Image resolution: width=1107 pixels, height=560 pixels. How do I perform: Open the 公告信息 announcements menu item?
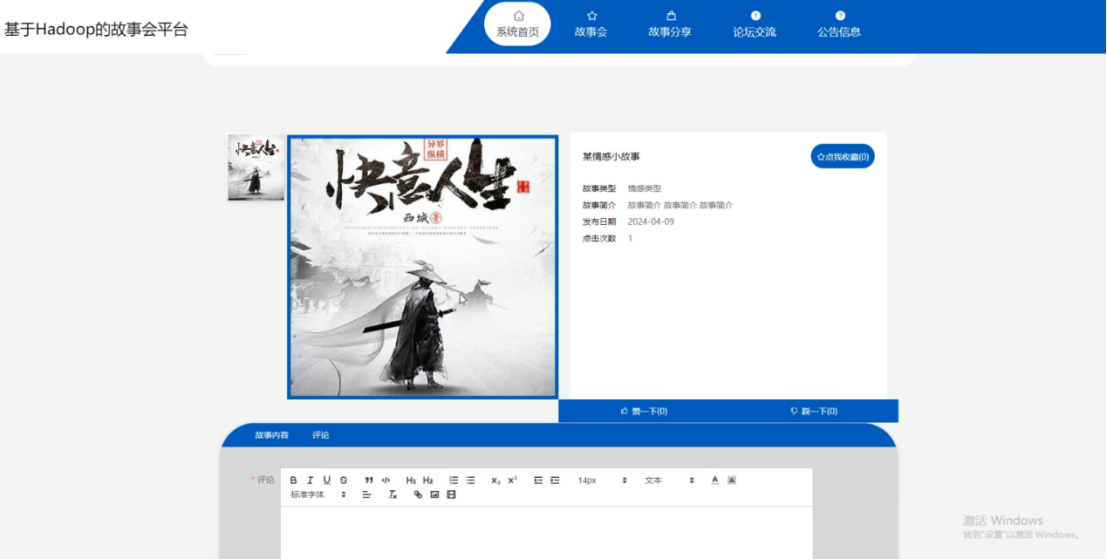click(x=839, y=24)
